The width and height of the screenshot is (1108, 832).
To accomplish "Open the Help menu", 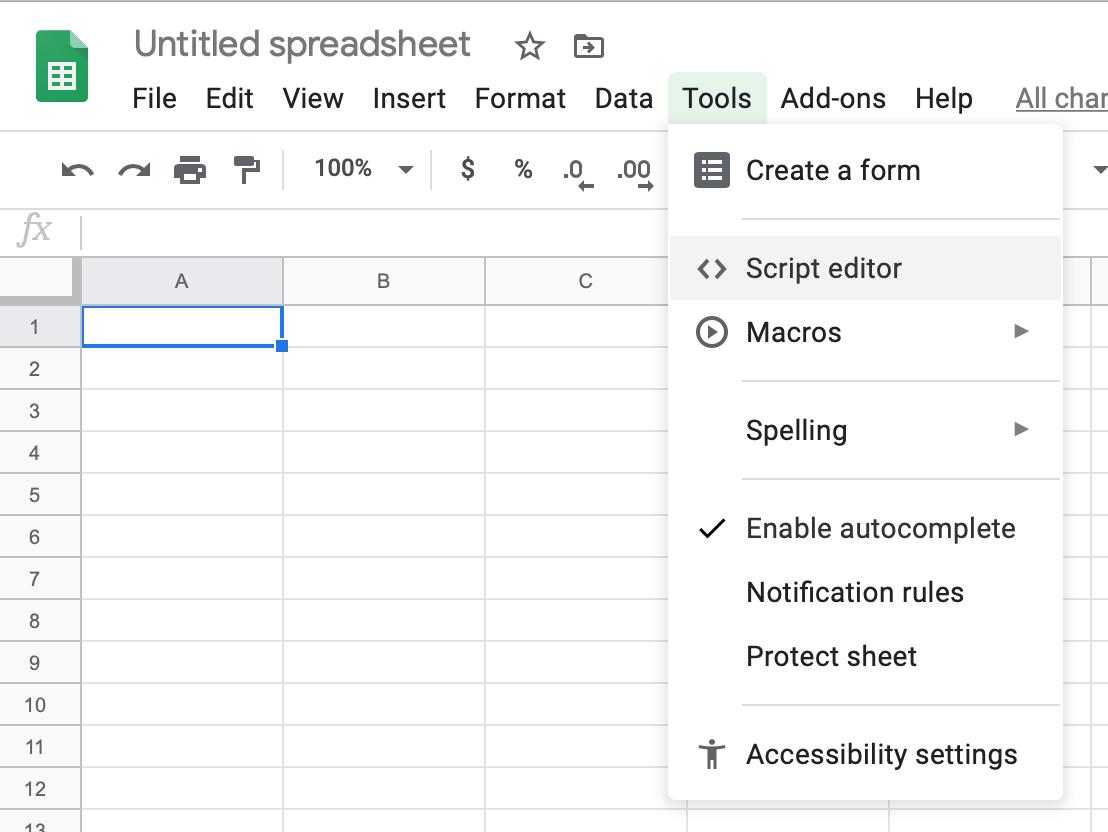I will tap(944, 98).
